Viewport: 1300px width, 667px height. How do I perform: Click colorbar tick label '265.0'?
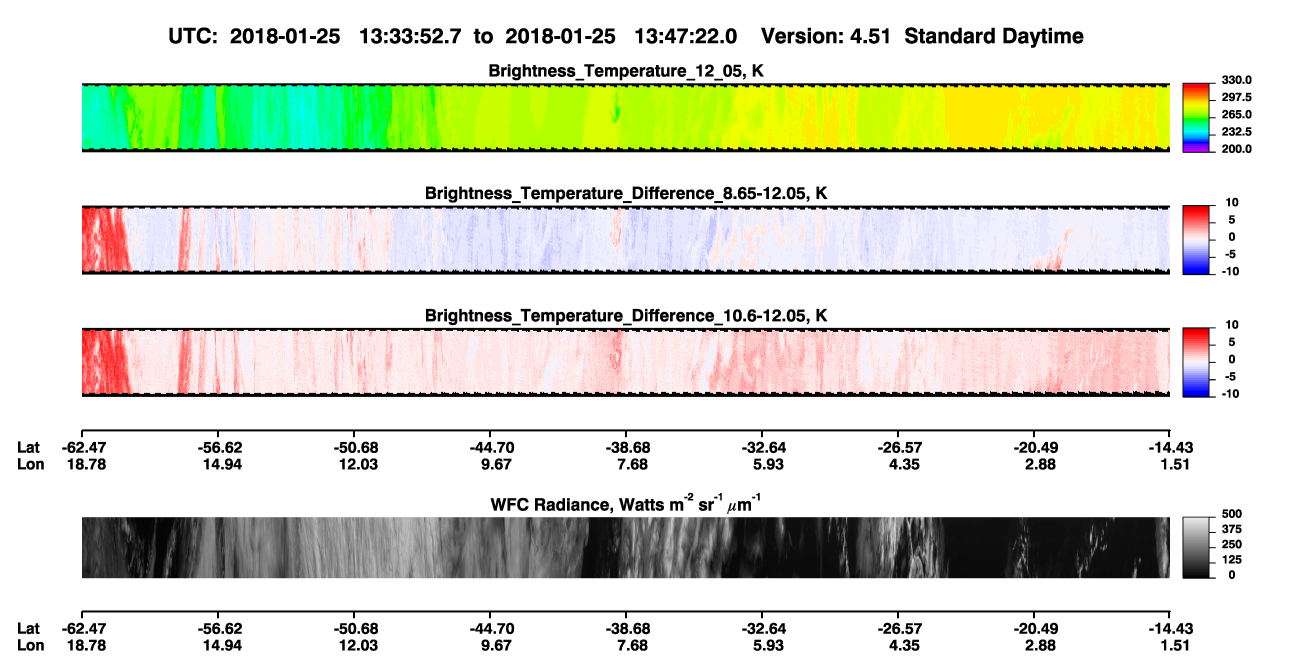pos(1237,115)
